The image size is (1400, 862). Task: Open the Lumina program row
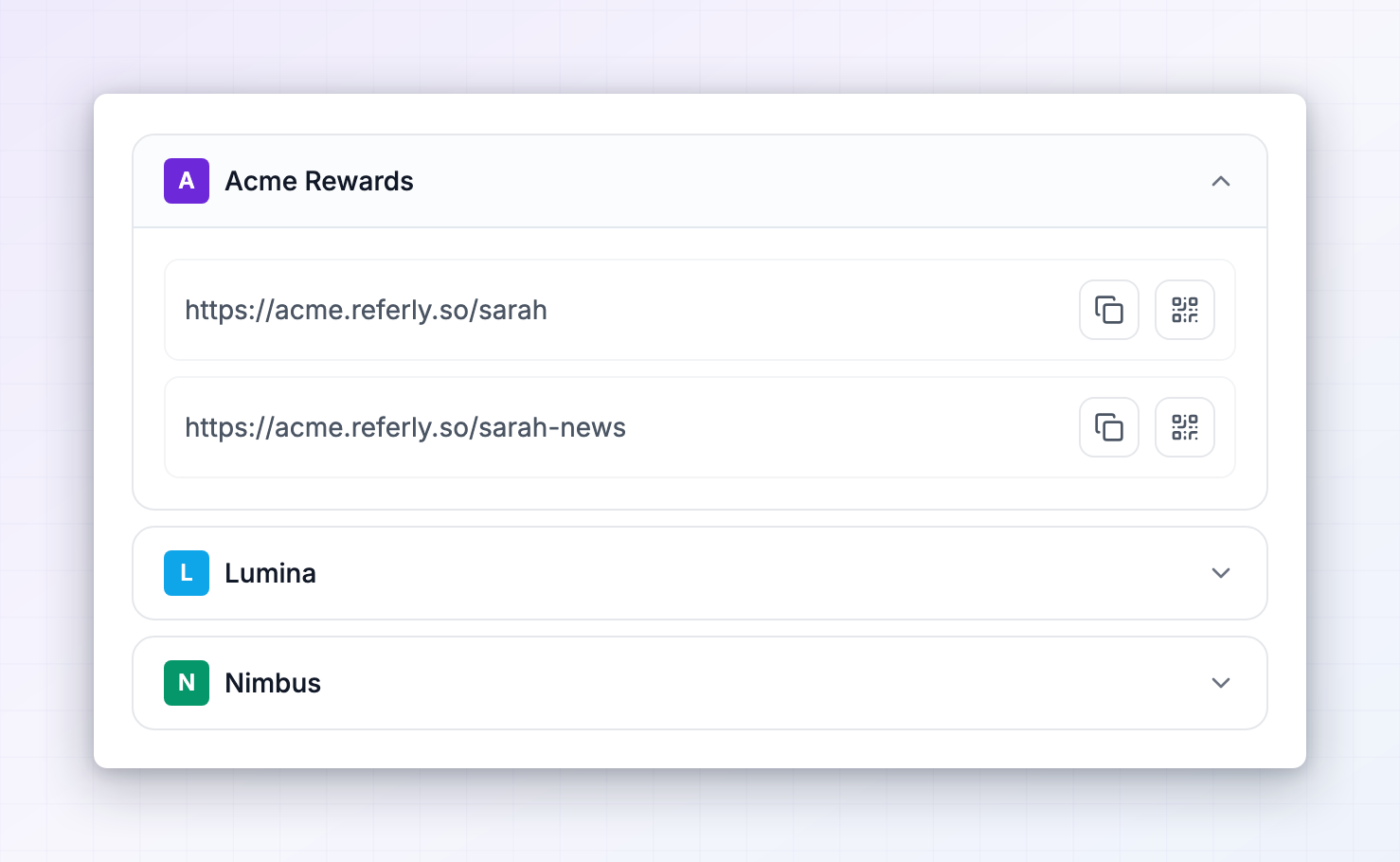point(700,573)
